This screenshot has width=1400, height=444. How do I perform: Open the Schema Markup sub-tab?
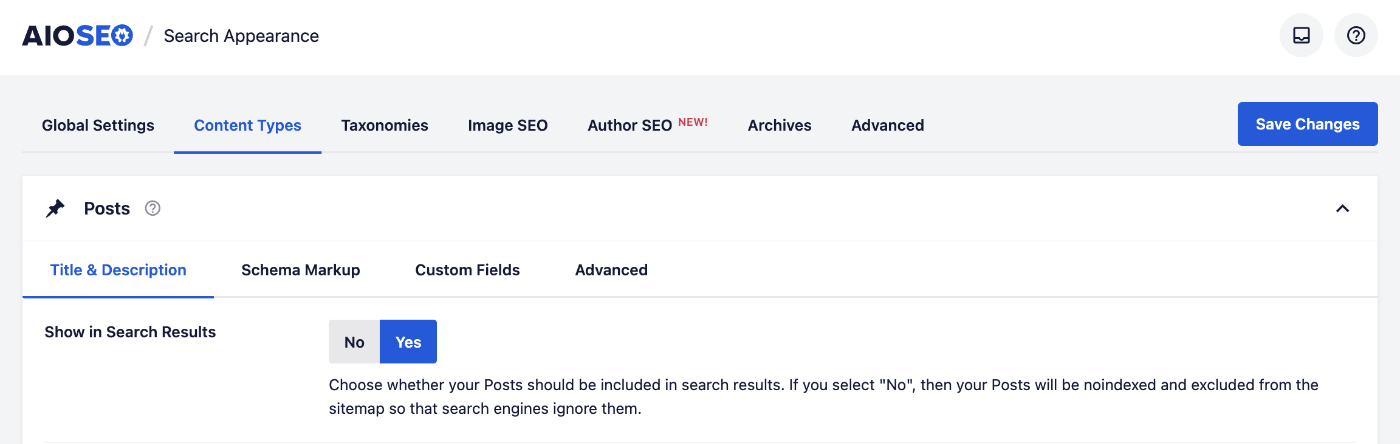301,270
